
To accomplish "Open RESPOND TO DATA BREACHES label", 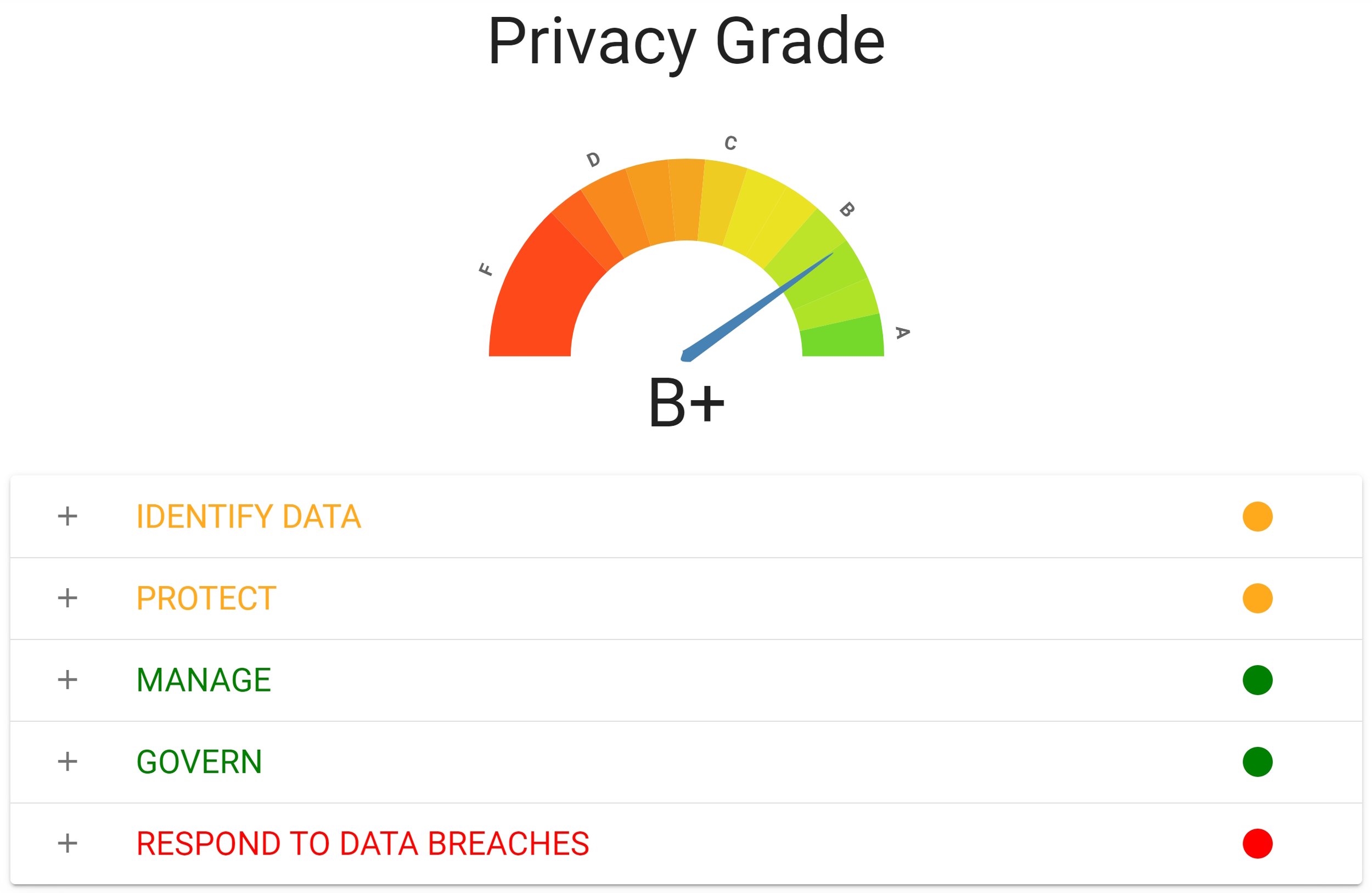I will 363,844.
